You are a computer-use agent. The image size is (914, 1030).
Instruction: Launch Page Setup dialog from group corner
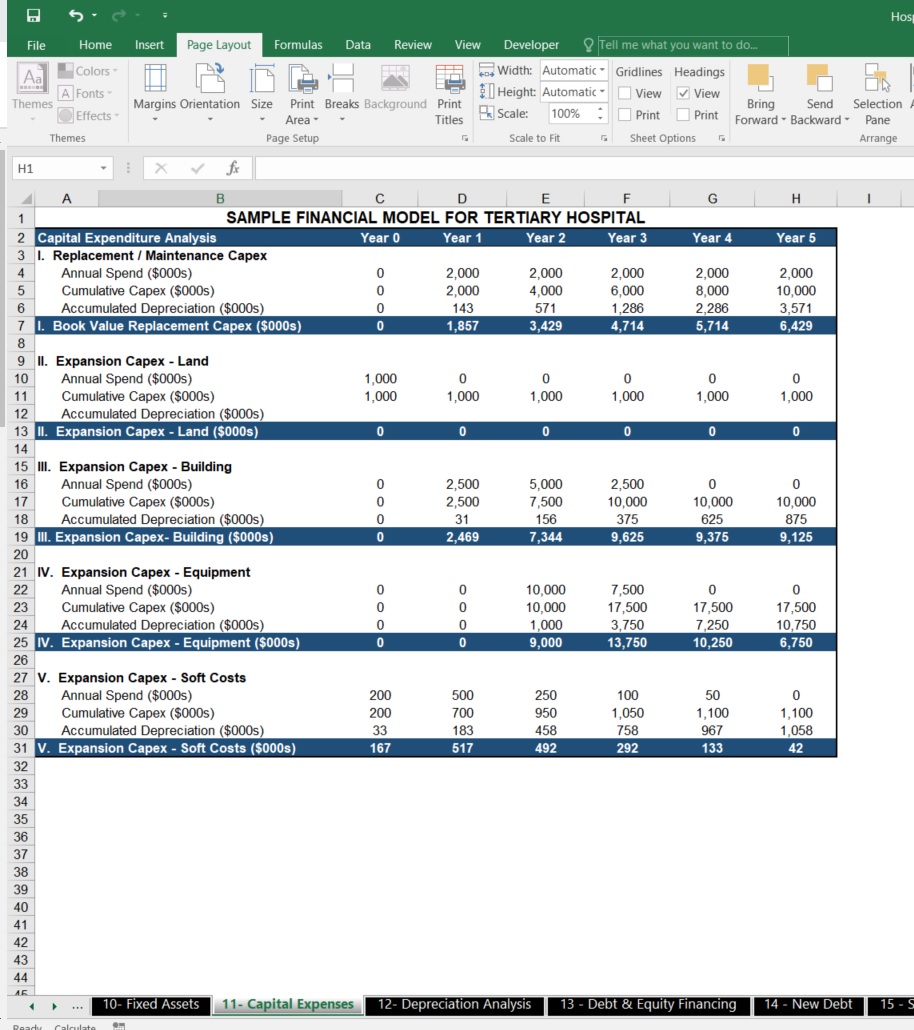pyautogui.click(x=465, y=139)
